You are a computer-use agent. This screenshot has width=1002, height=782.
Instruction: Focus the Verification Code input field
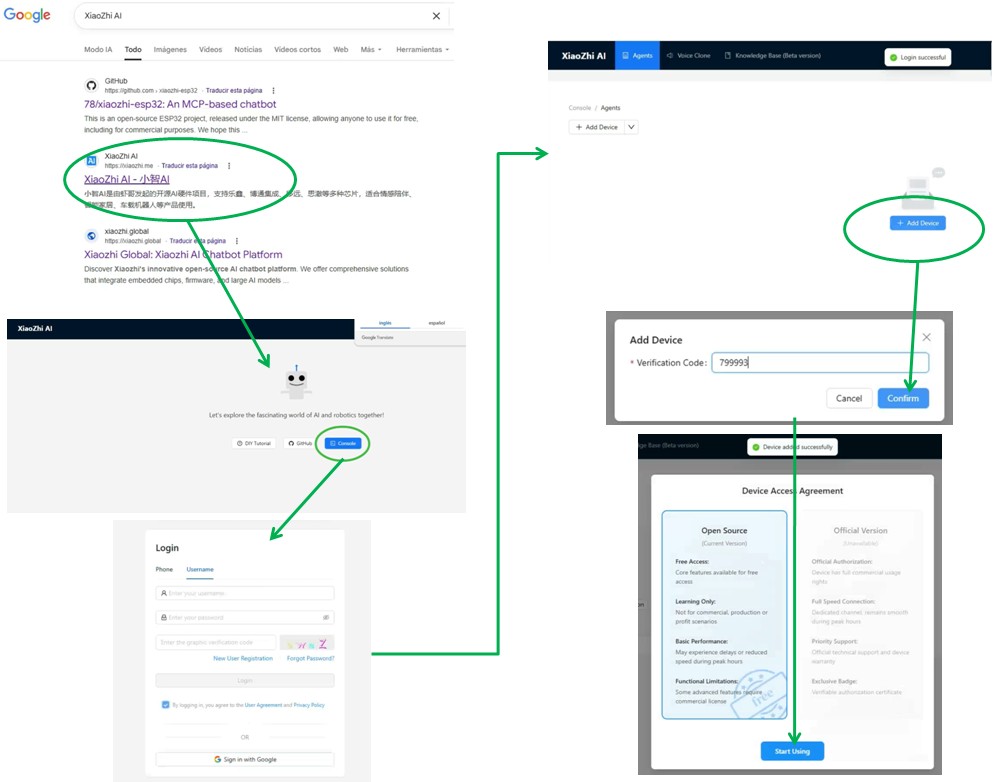[820, 362]
